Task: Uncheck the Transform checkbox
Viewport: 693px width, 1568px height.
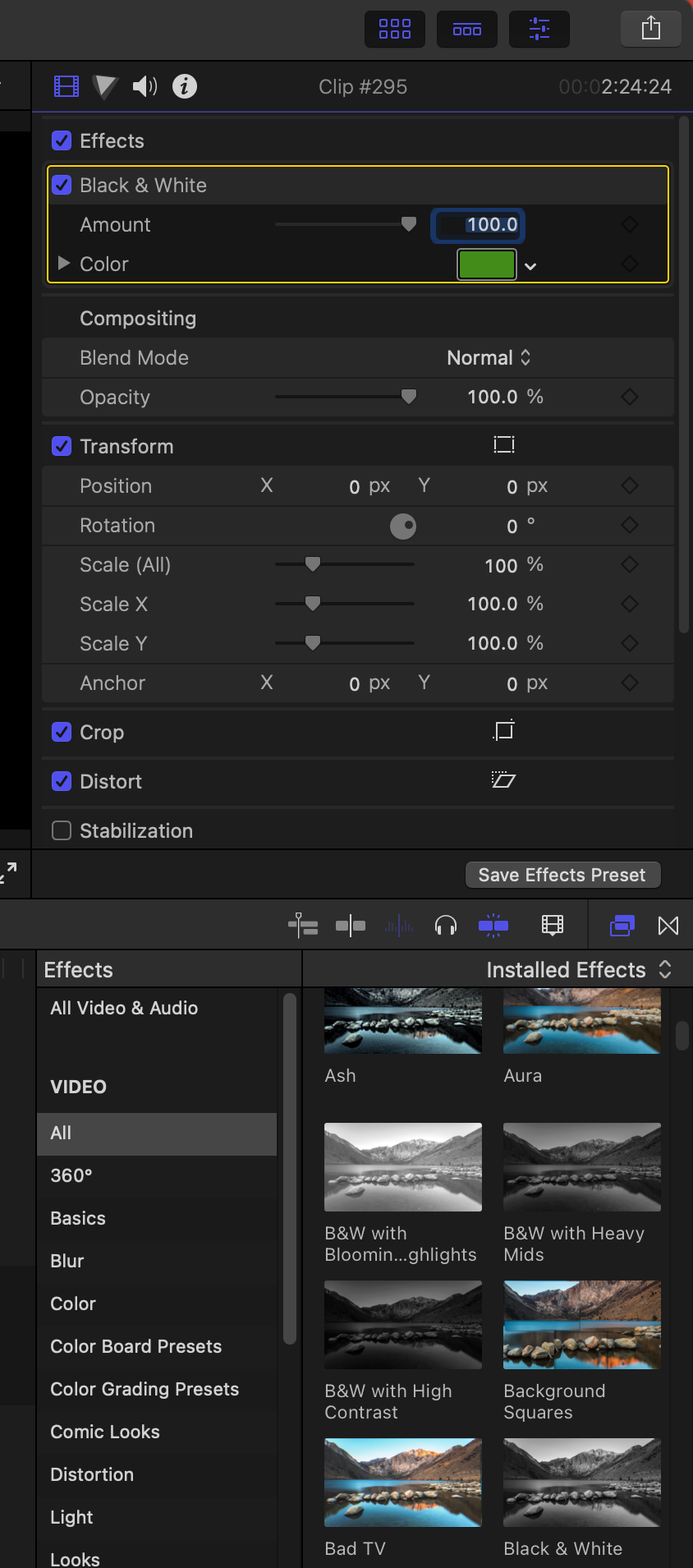Action: pyautogui.click(x=62, y=446)
